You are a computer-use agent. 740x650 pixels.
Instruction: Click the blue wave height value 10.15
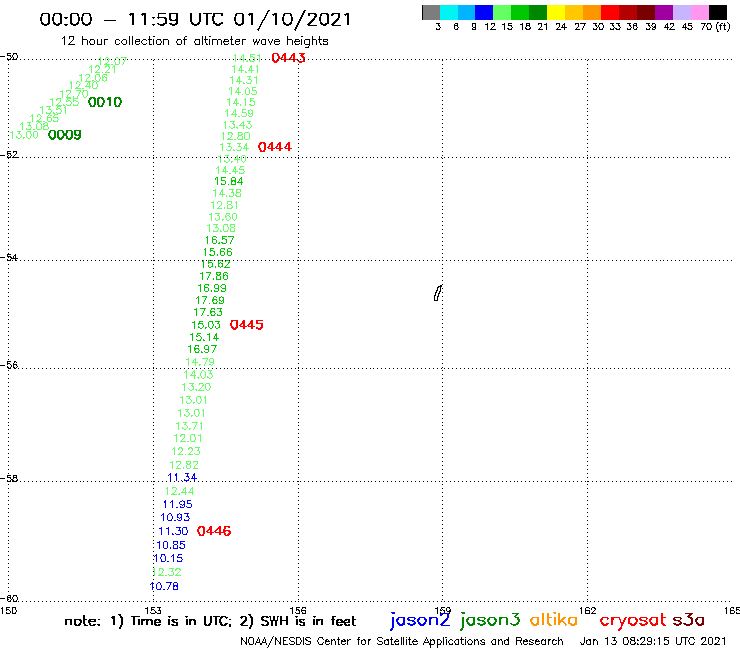168,558
